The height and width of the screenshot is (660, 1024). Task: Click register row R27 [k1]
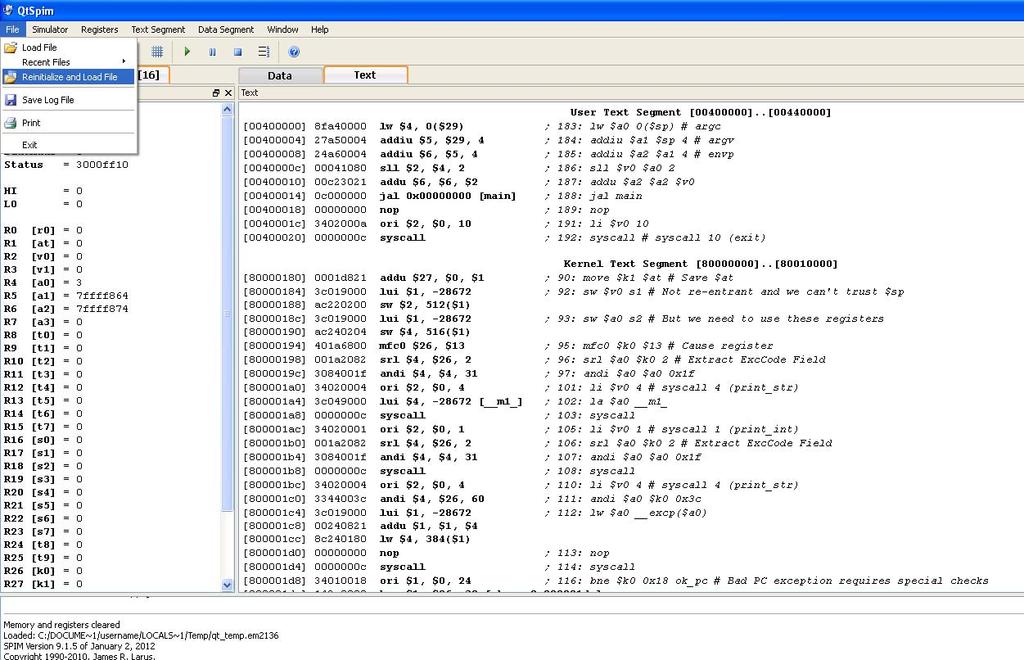(x=43, y=584)
